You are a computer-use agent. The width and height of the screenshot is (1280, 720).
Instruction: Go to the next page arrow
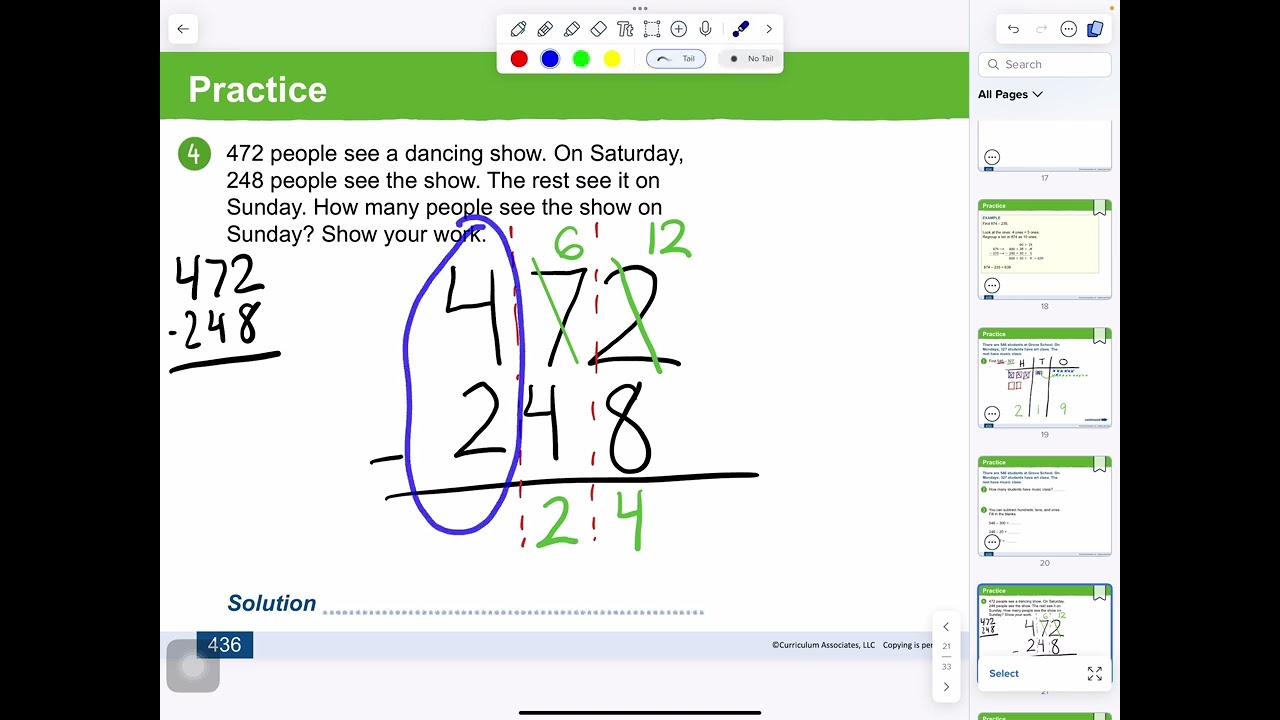946,687
